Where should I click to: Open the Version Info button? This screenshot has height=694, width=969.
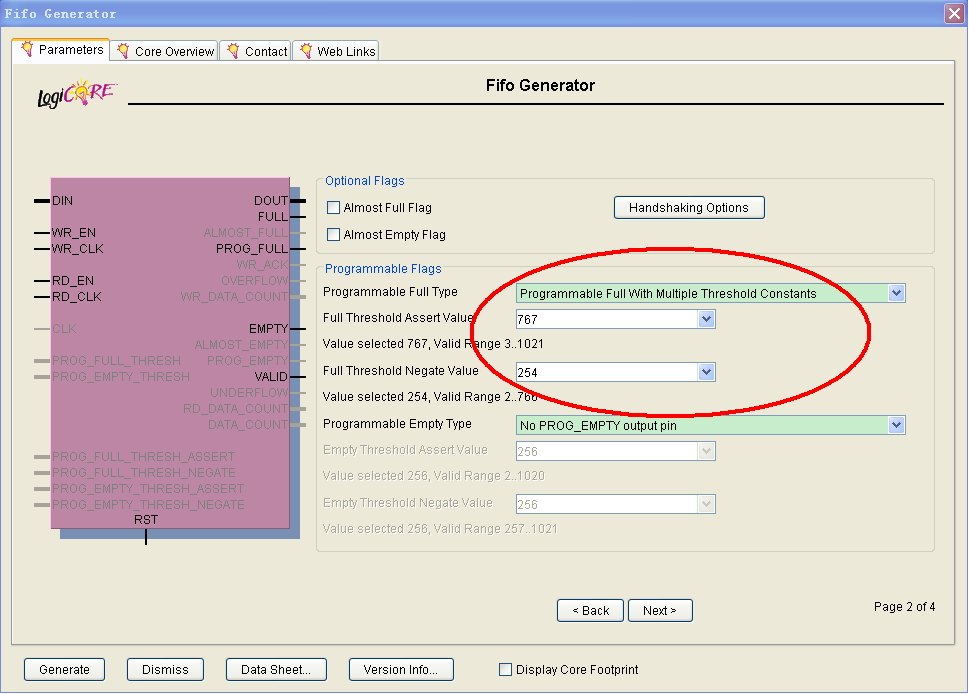(401, 670)
